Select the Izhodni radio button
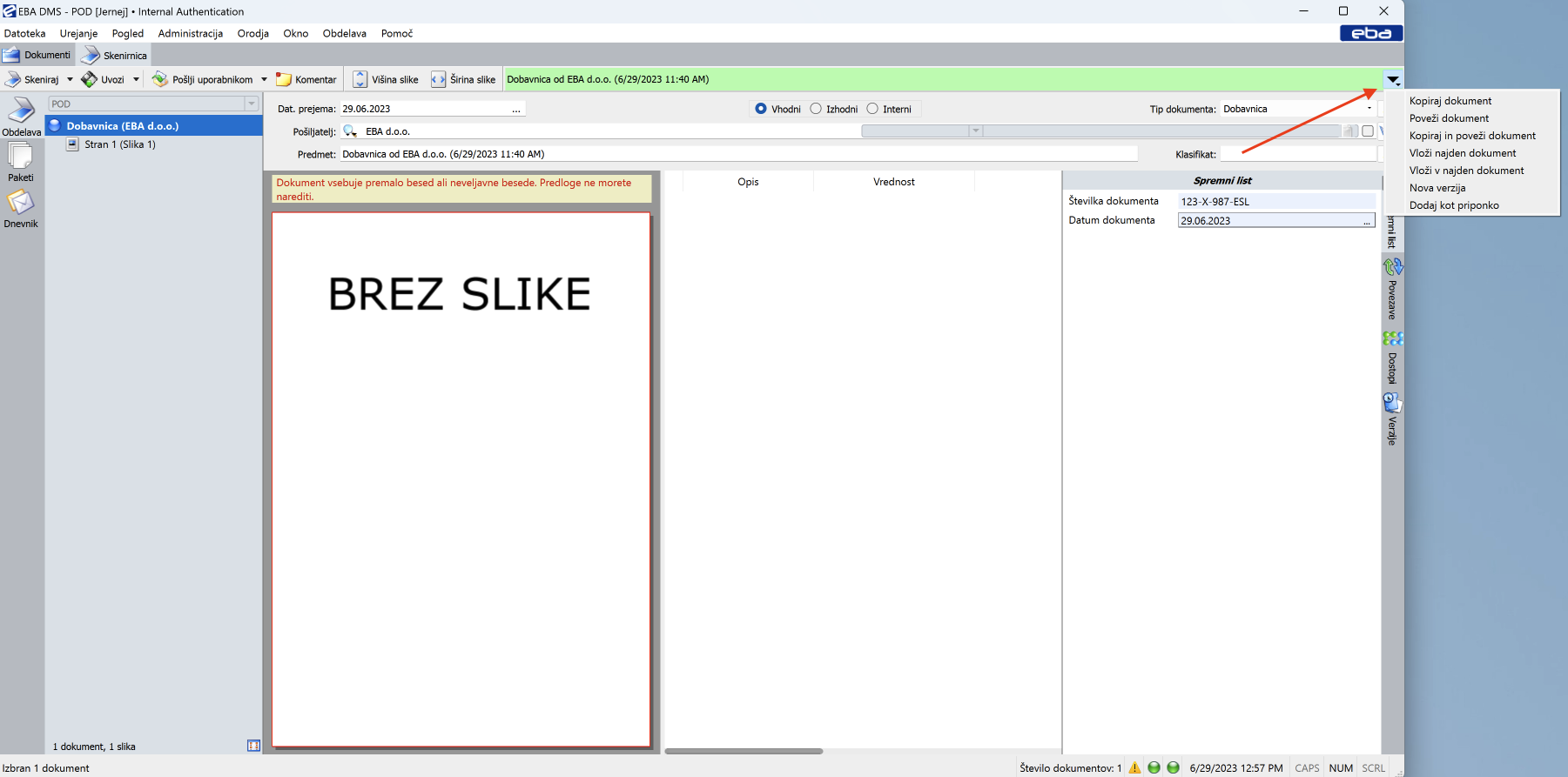Viewport: 1568px width, 777px height. pyautogui.click(x=816, y=109)
